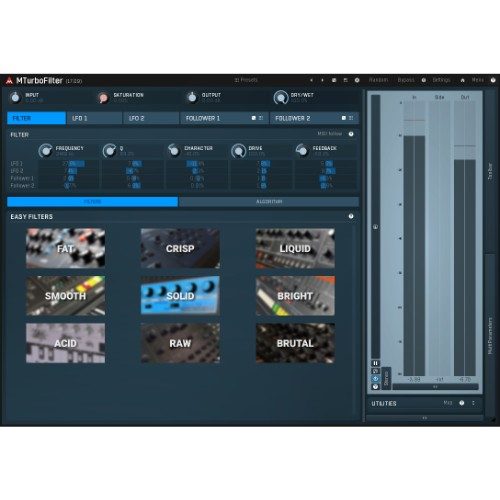Viewport: 500px width, 500px height.
Task: Click the Frequency knob
Action: tap(45, 151)
